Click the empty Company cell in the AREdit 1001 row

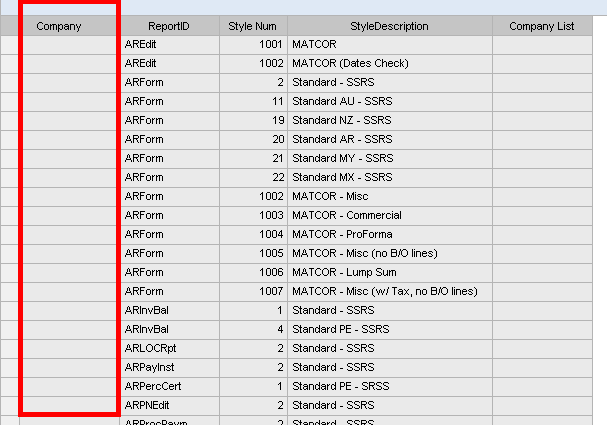[70, 45]
